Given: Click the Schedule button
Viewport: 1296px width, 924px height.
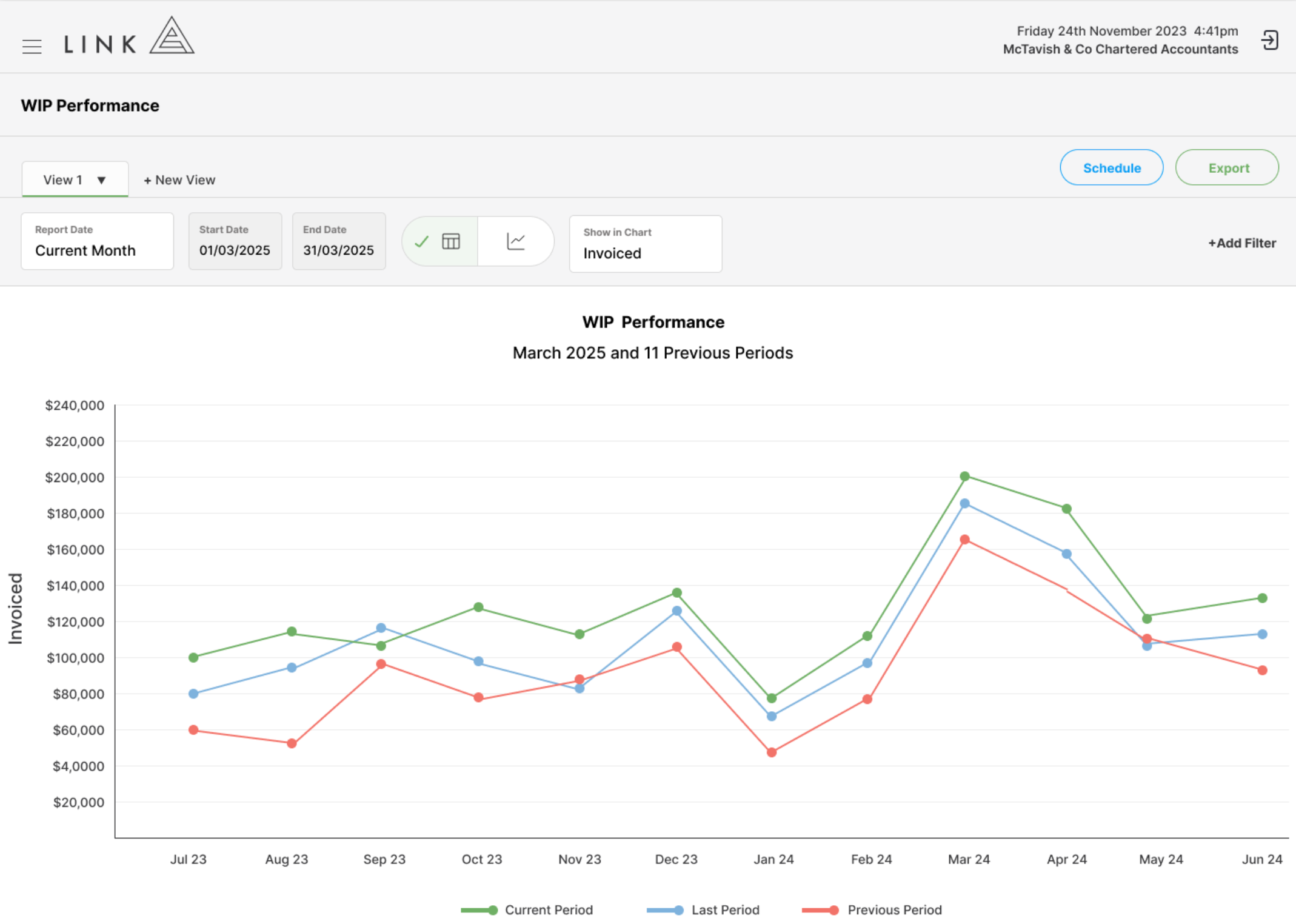Looking at the screenshot, I should tap(1112, 168).
